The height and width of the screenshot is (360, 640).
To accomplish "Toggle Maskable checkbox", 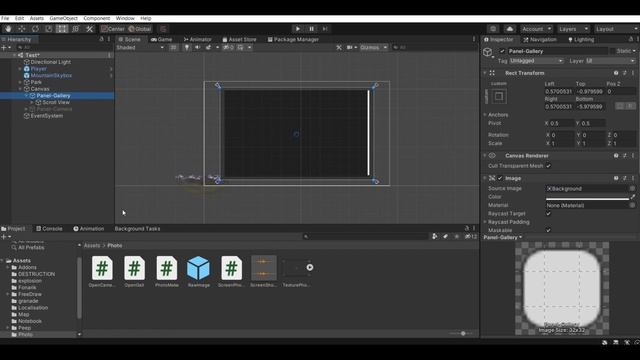I will [548, 230].
